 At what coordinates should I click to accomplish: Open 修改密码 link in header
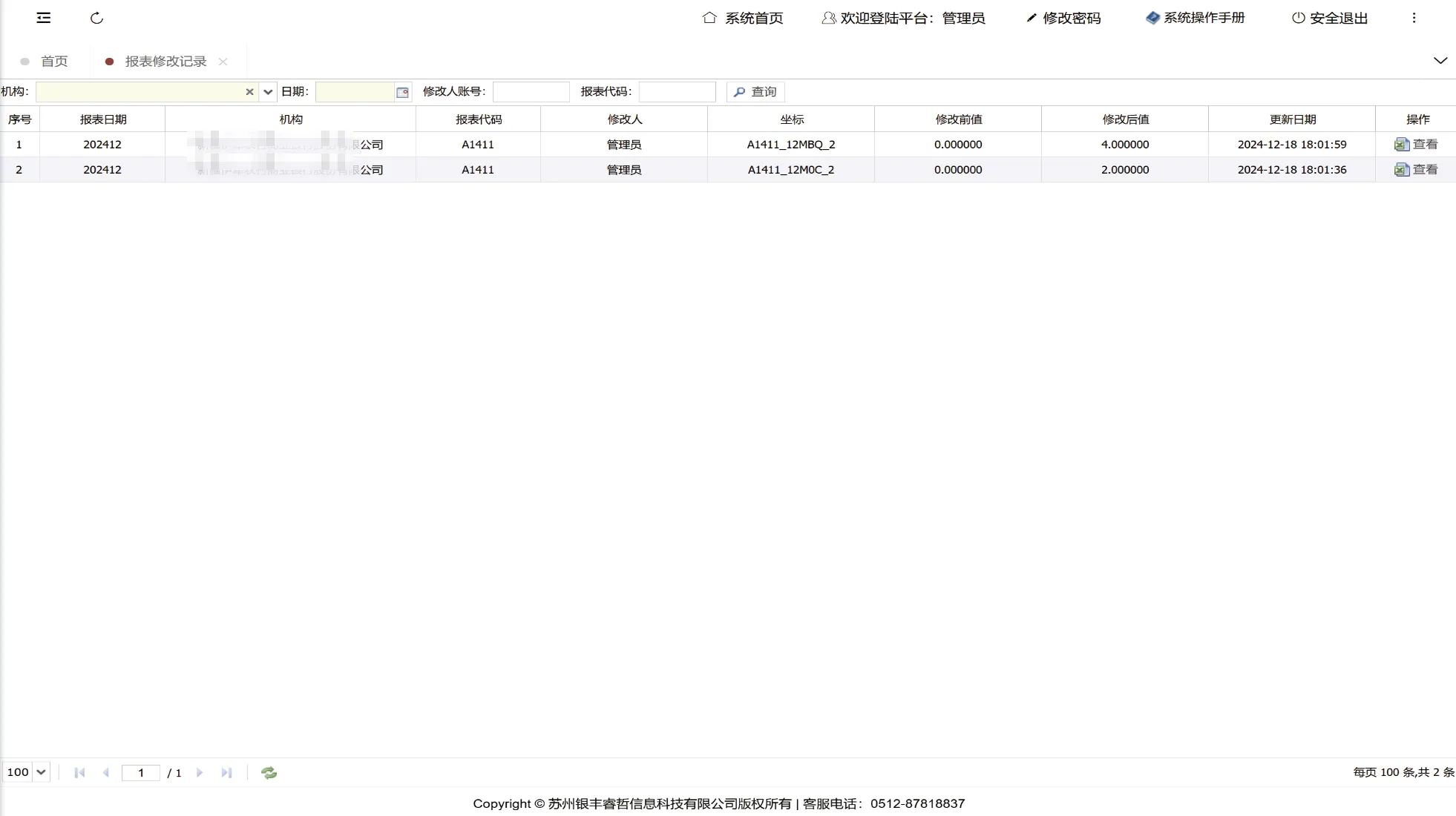click(x=1063, y=18)
